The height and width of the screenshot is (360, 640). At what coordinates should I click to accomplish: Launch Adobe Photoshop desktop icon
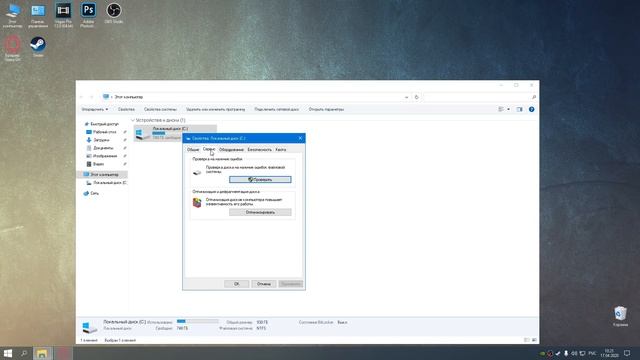click(88, 16)
